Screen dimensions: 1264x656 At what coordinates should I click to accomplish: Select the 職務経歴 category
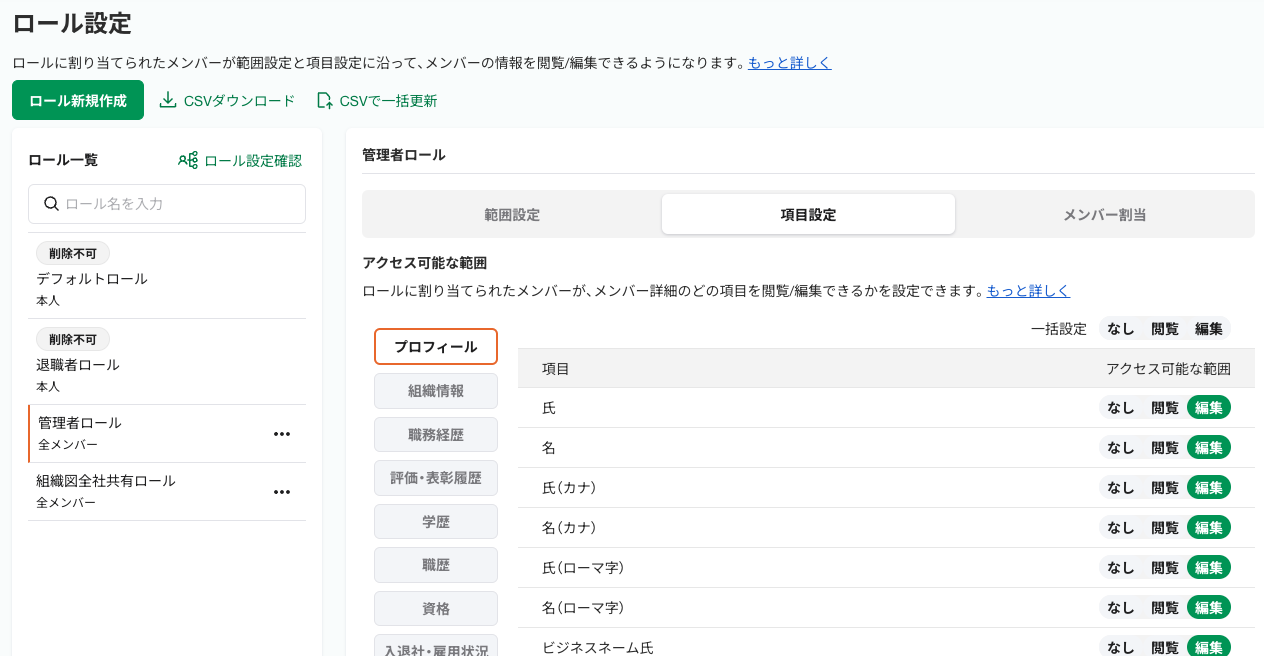[436, 435]
